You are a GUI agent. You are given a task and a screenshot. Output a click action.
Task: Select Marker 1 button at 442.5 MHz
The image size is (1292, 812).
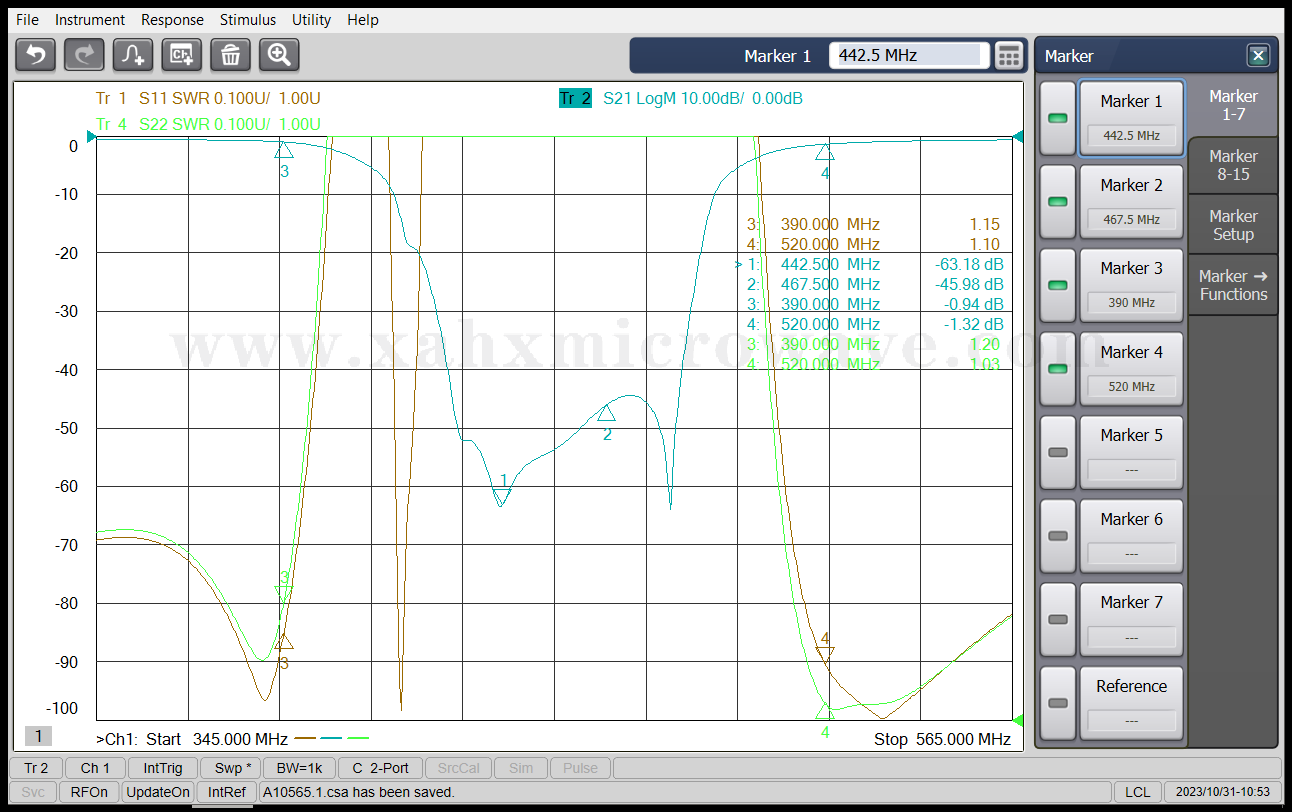(1131, 118)
